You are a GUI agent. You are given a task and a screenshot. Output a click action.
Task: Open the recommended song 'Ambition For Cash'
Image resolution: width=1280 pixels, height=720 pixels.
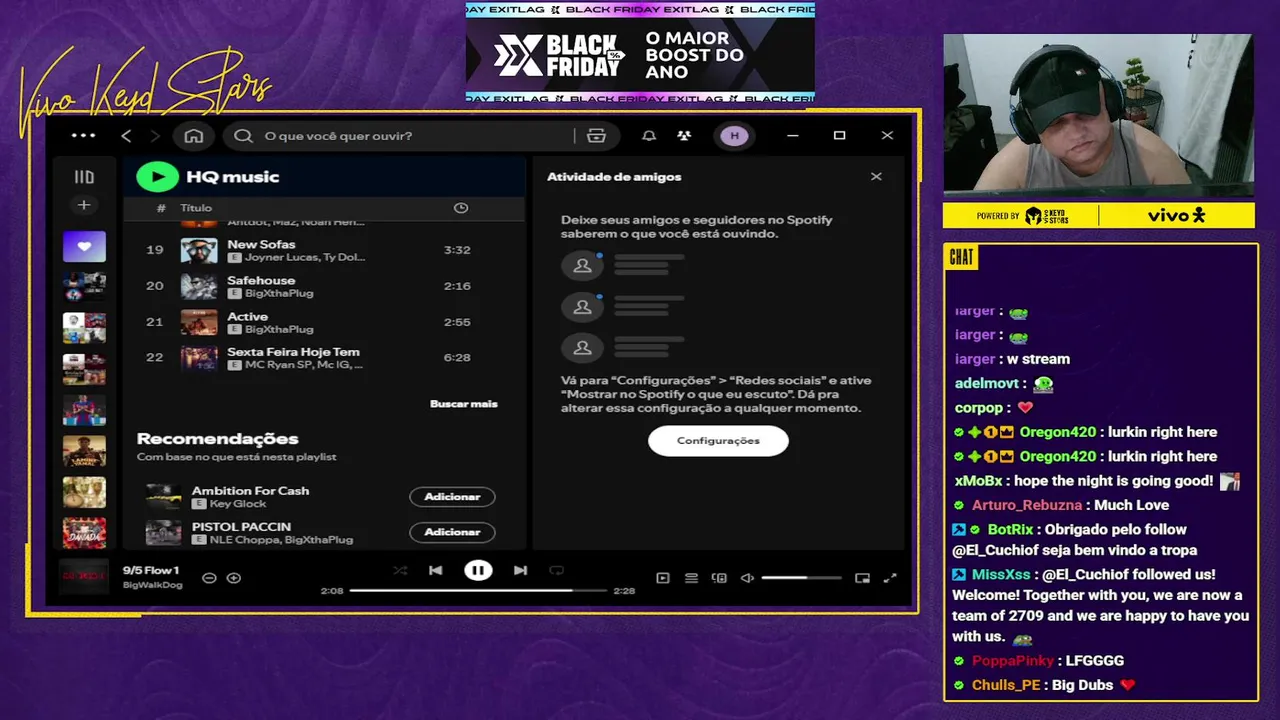[250, 491]
